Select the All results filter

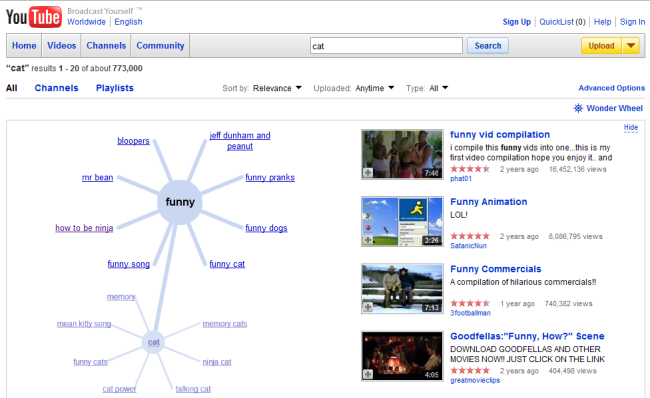[x=12, y=88]
